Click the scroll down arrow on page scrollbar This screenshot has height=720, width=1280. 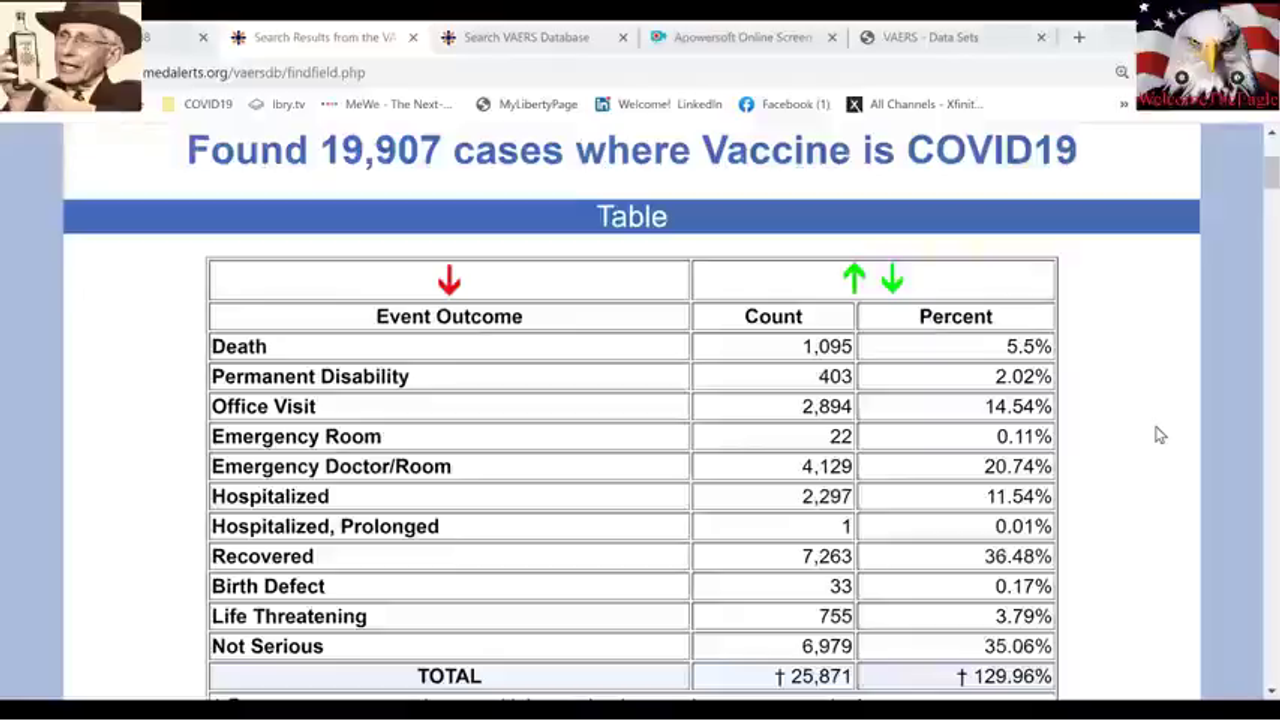tap(1271, 691)
